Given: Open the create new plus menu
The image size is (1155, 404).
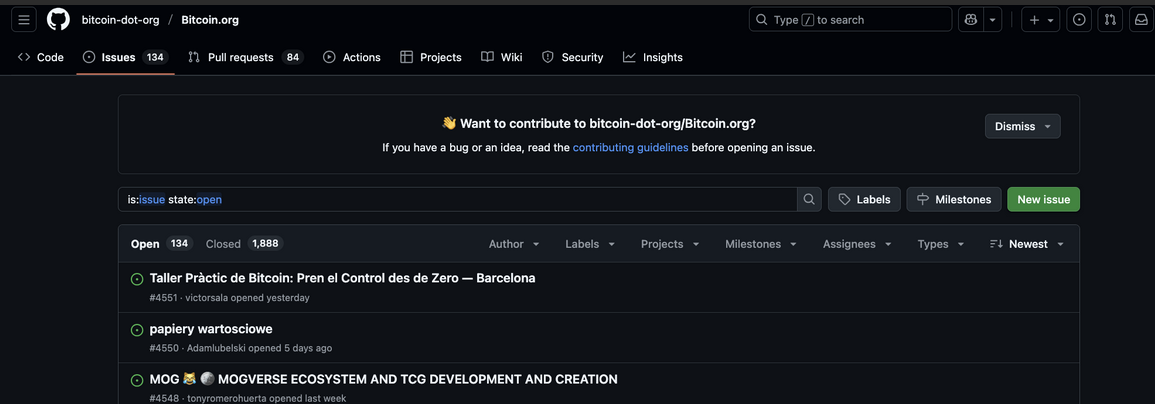Looking at the screenshot, I should click(x=1040, y=20).
